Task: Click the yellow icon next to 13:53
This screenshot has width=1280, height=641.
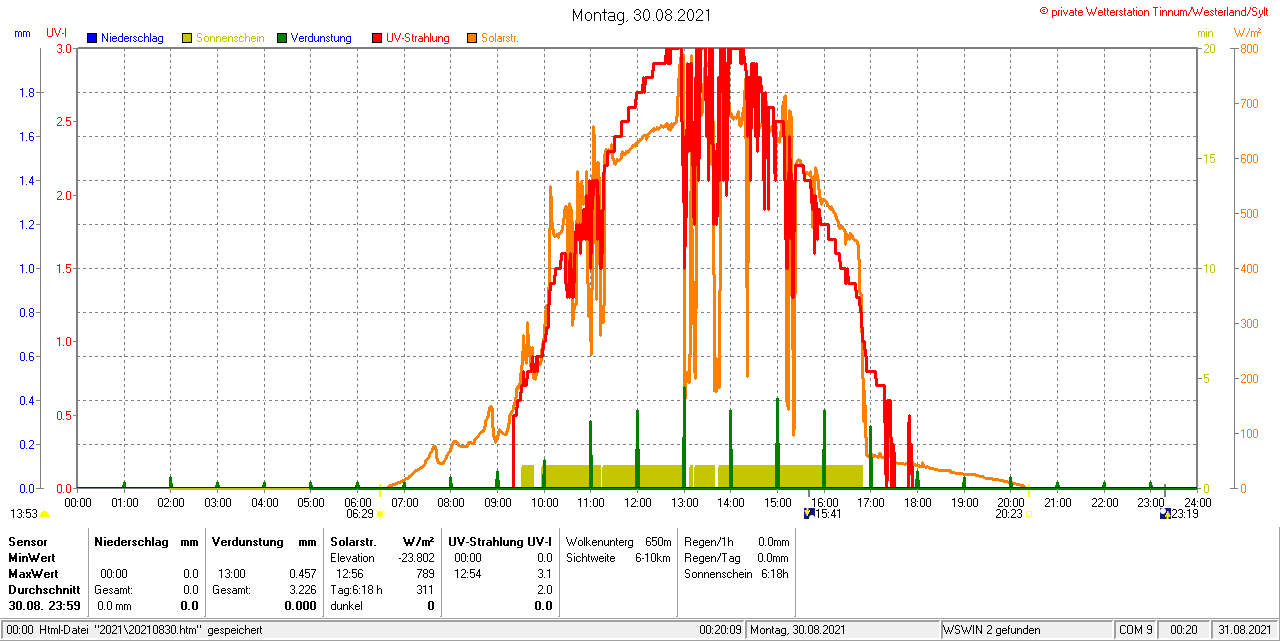Action: pyautogui.click(x=44, y=514)
